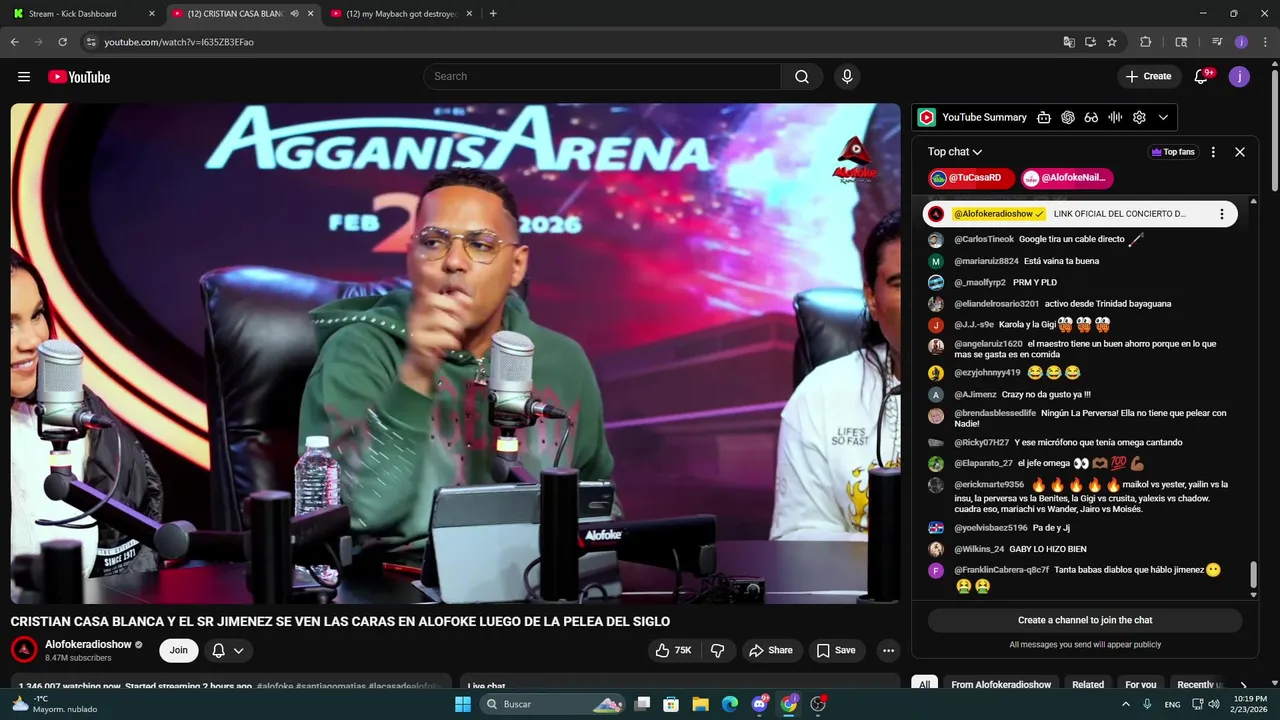Screen dimensions: 1280x720
Task: Open the Create button in YouTube header
Action: click(1148, 77)
